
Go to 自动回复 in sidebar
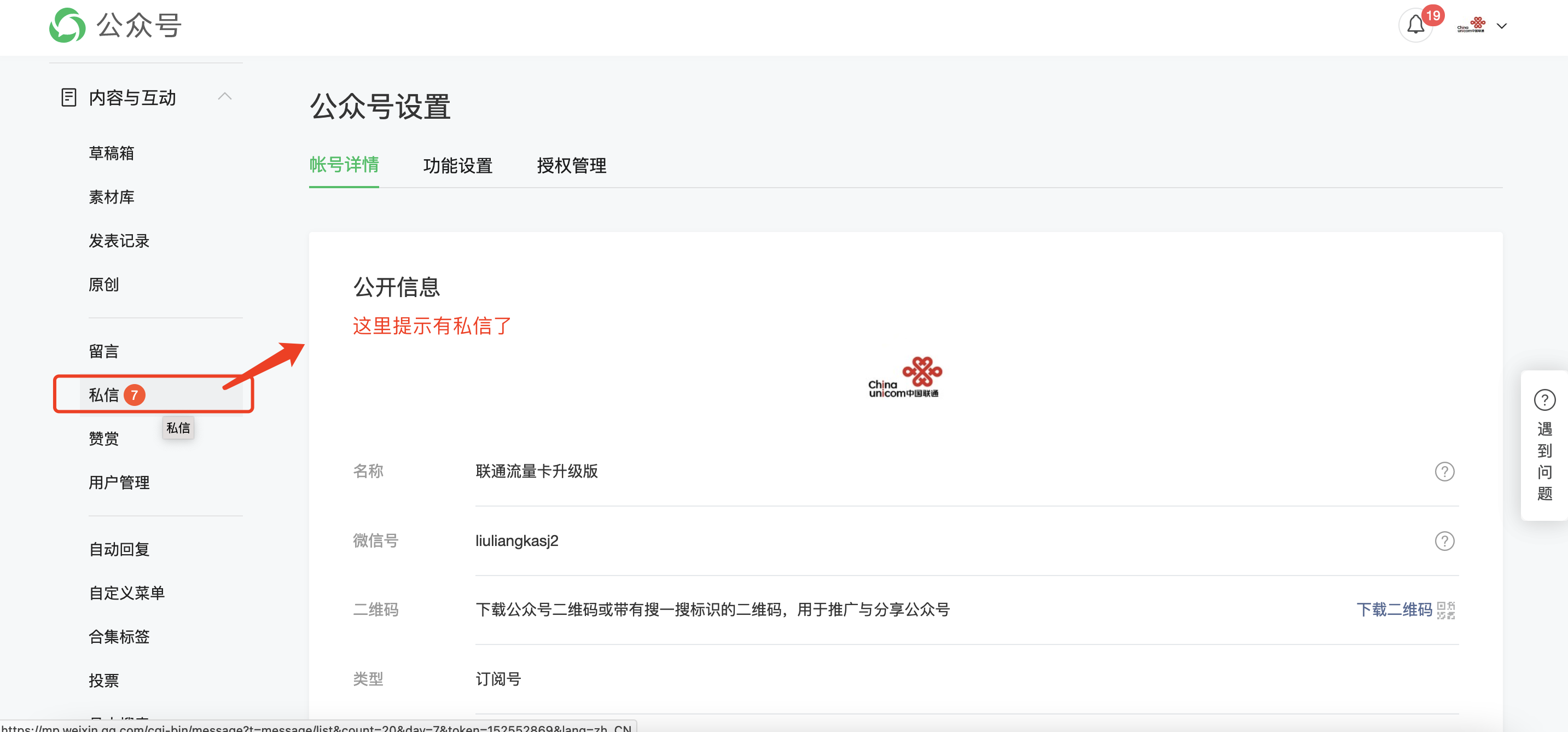[119, 549]
